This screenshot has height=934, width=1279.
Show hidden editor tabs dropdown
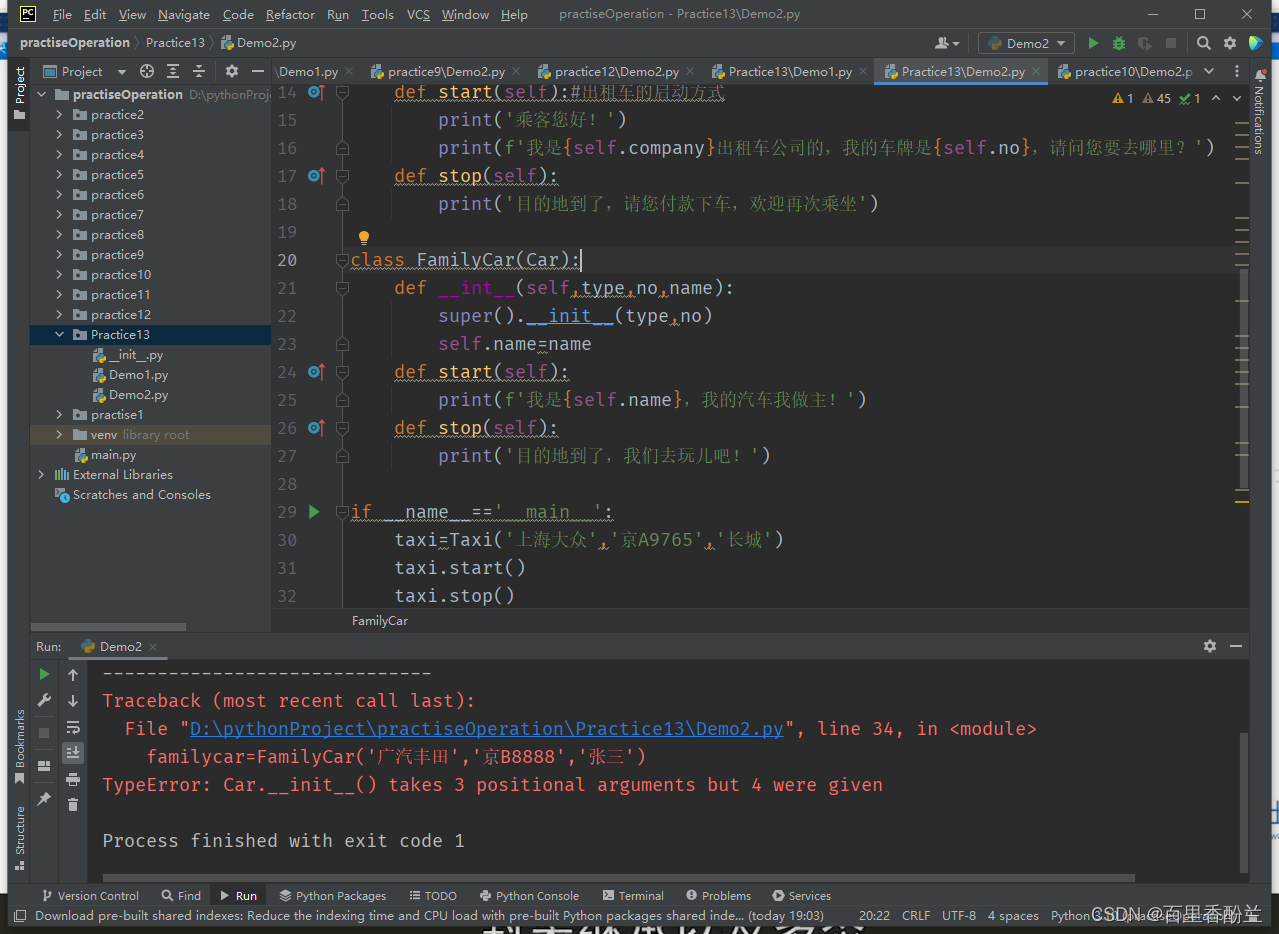pos(1209,71)
